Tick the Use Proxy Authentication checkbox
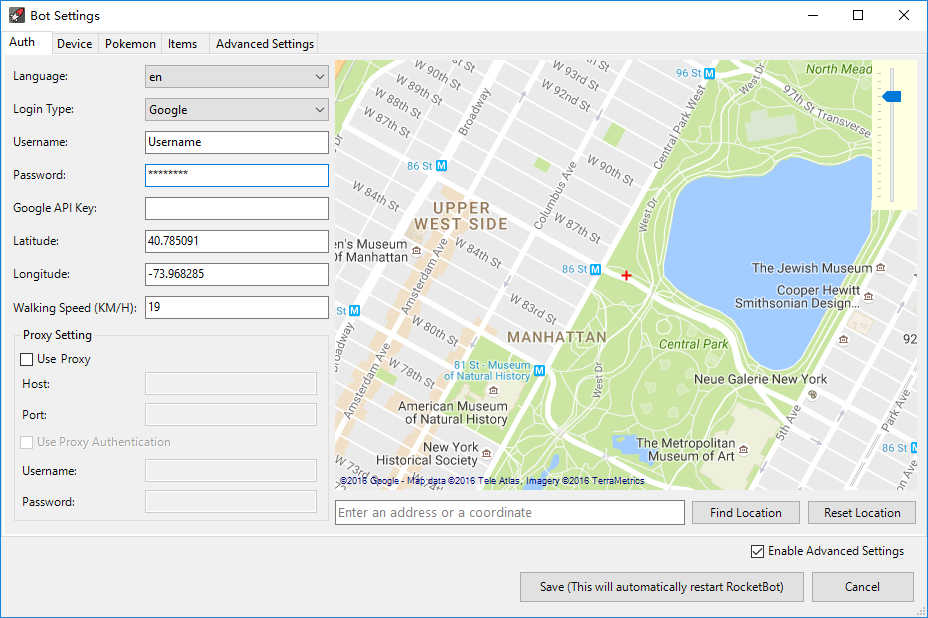Image resolution: width=928 pixels, height=618 pixels. [27, 442]
